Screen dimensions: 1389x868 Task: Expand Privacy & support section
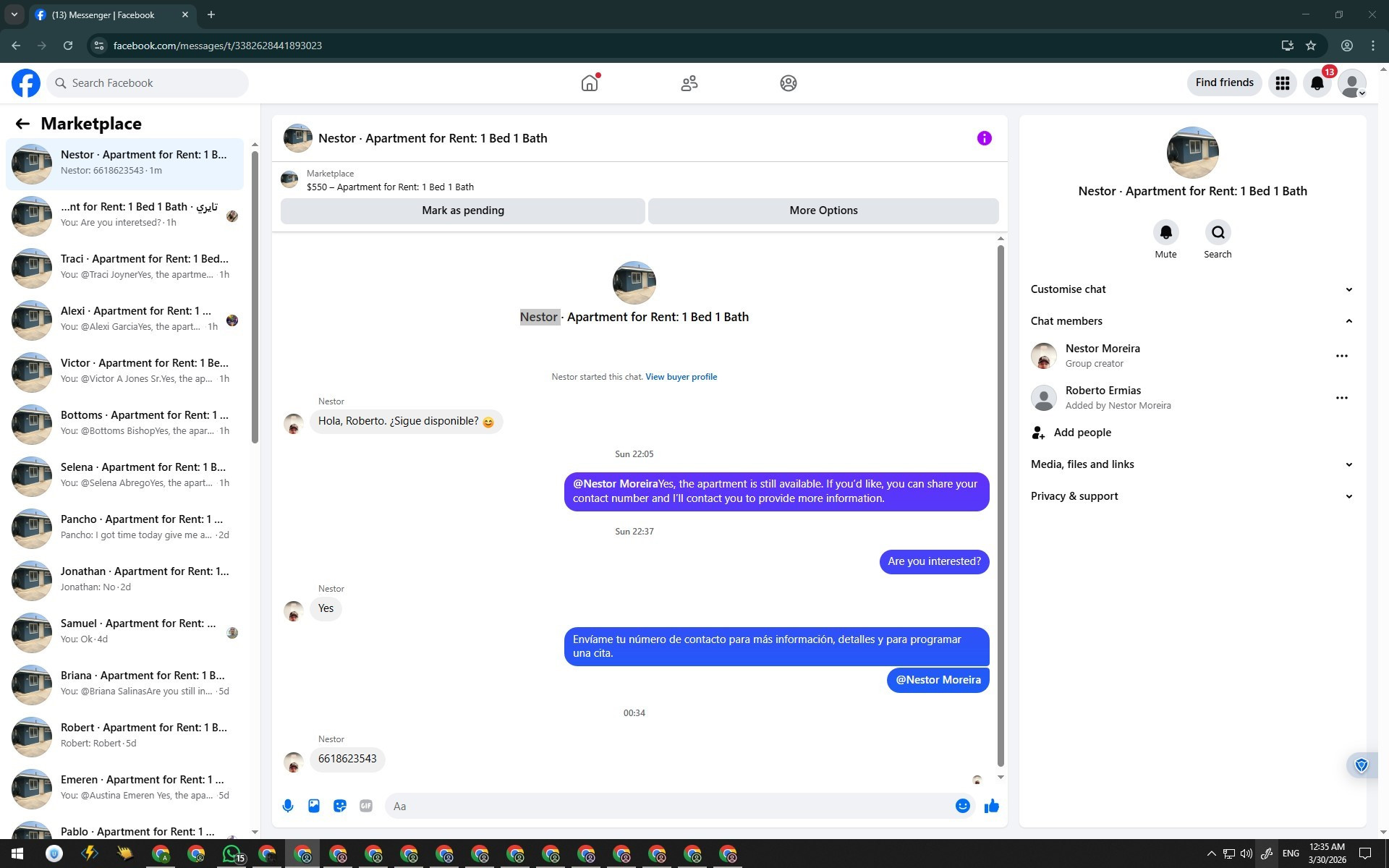[x=1192, y=496]
